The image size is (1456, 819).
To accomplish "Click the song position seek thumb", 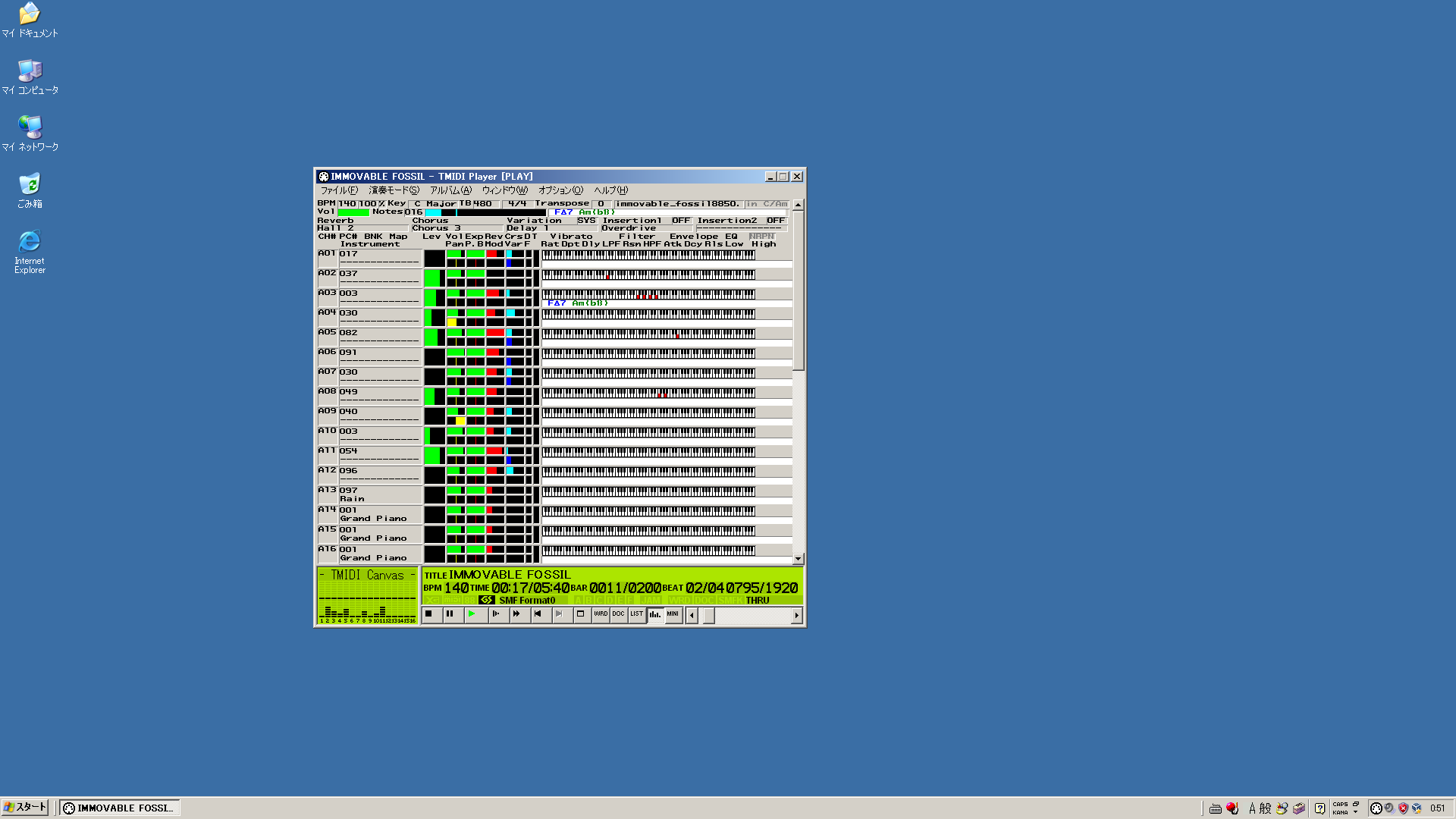I will [x=708, y=616].
